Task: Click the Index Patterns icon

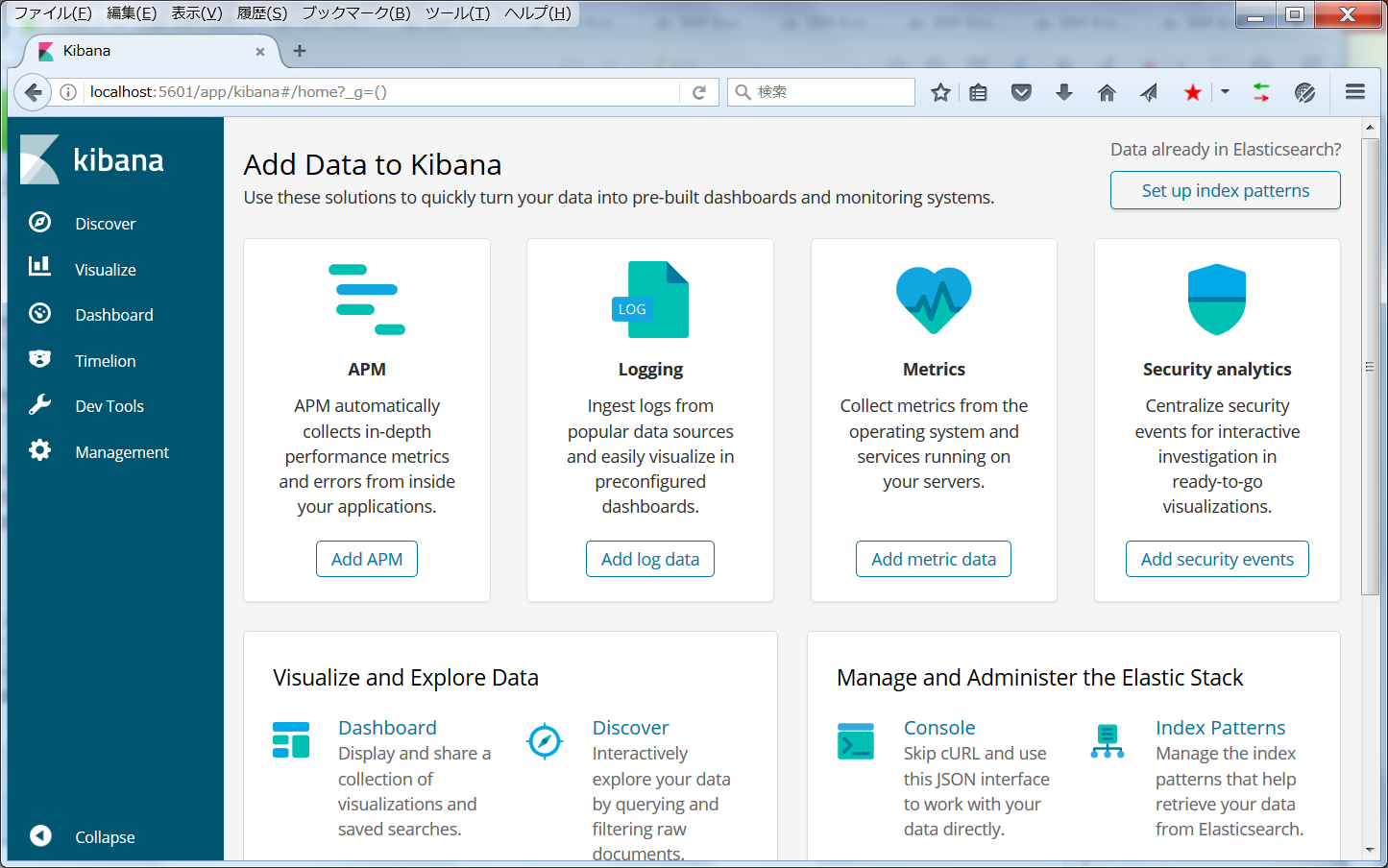Action: click(1108, 740)
